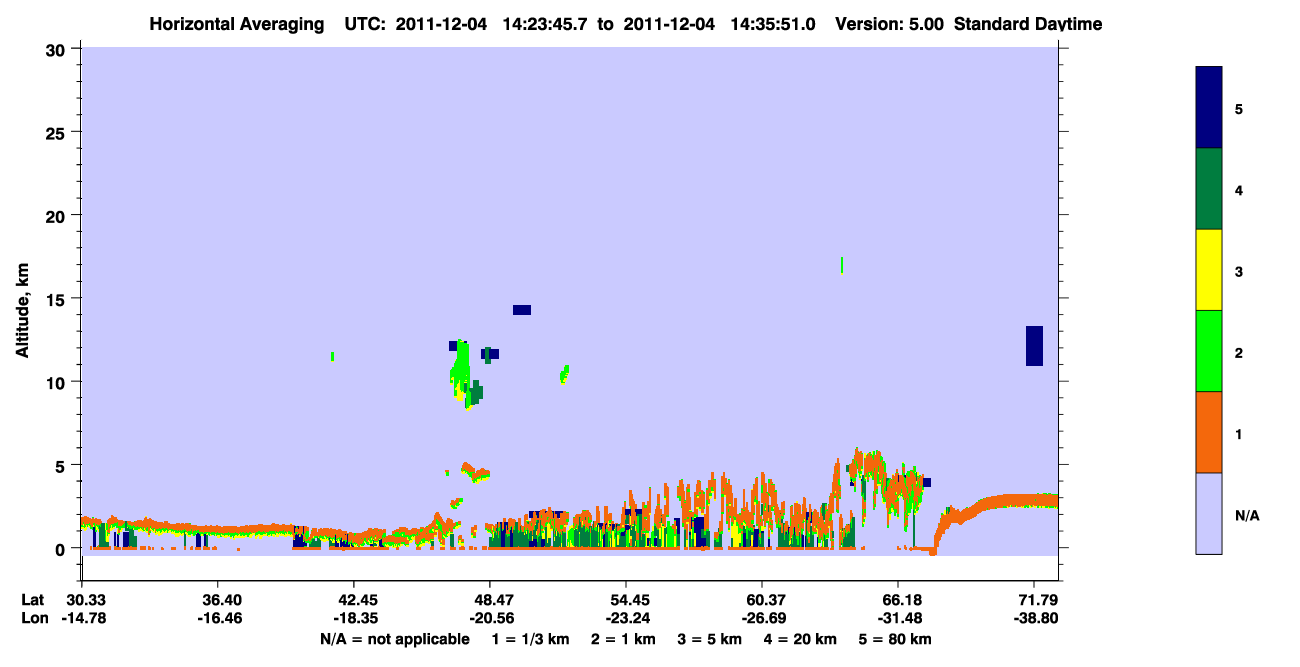Screen dimensions: 1300x667
Task: Click the y-axis tick label 30
Action: coord(58,49)
